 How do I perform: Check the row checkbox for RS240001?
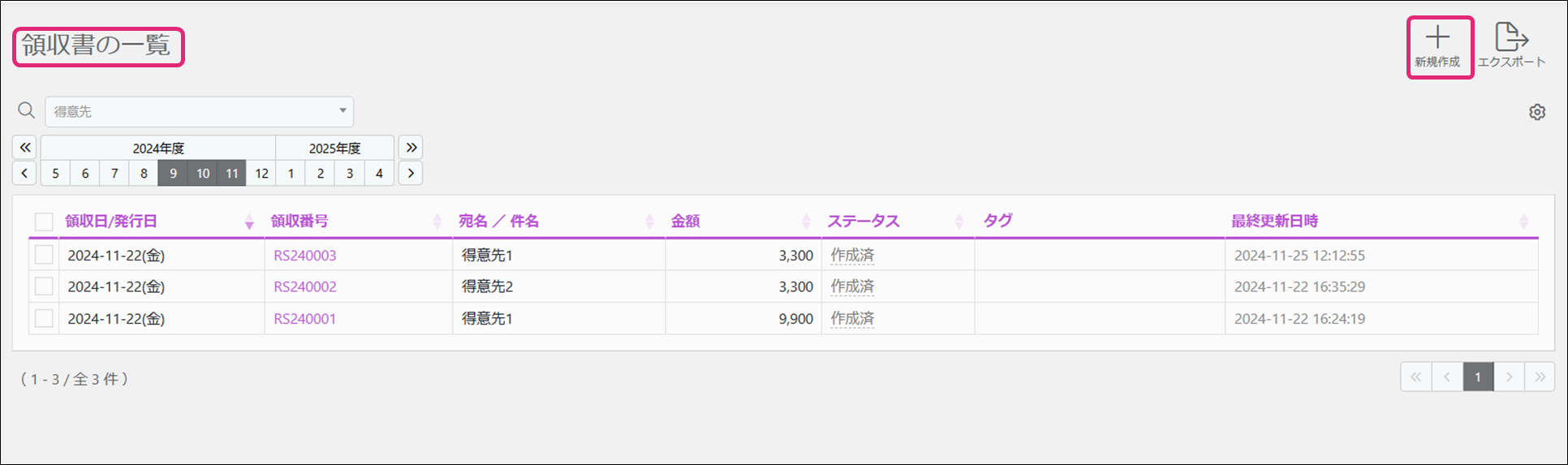[x=44, y=318]
